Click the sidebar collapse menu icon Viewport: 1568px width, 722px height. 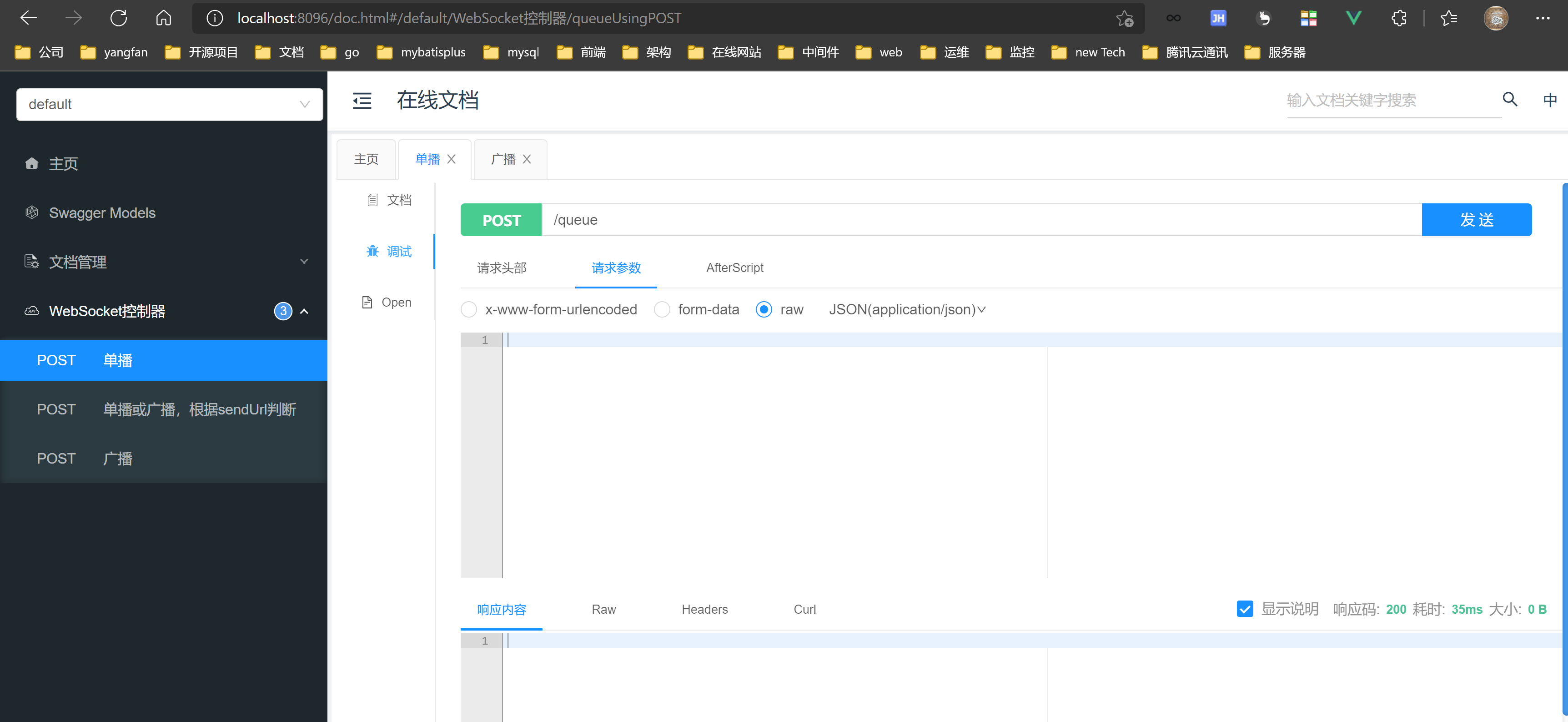[x=362, y=101]
